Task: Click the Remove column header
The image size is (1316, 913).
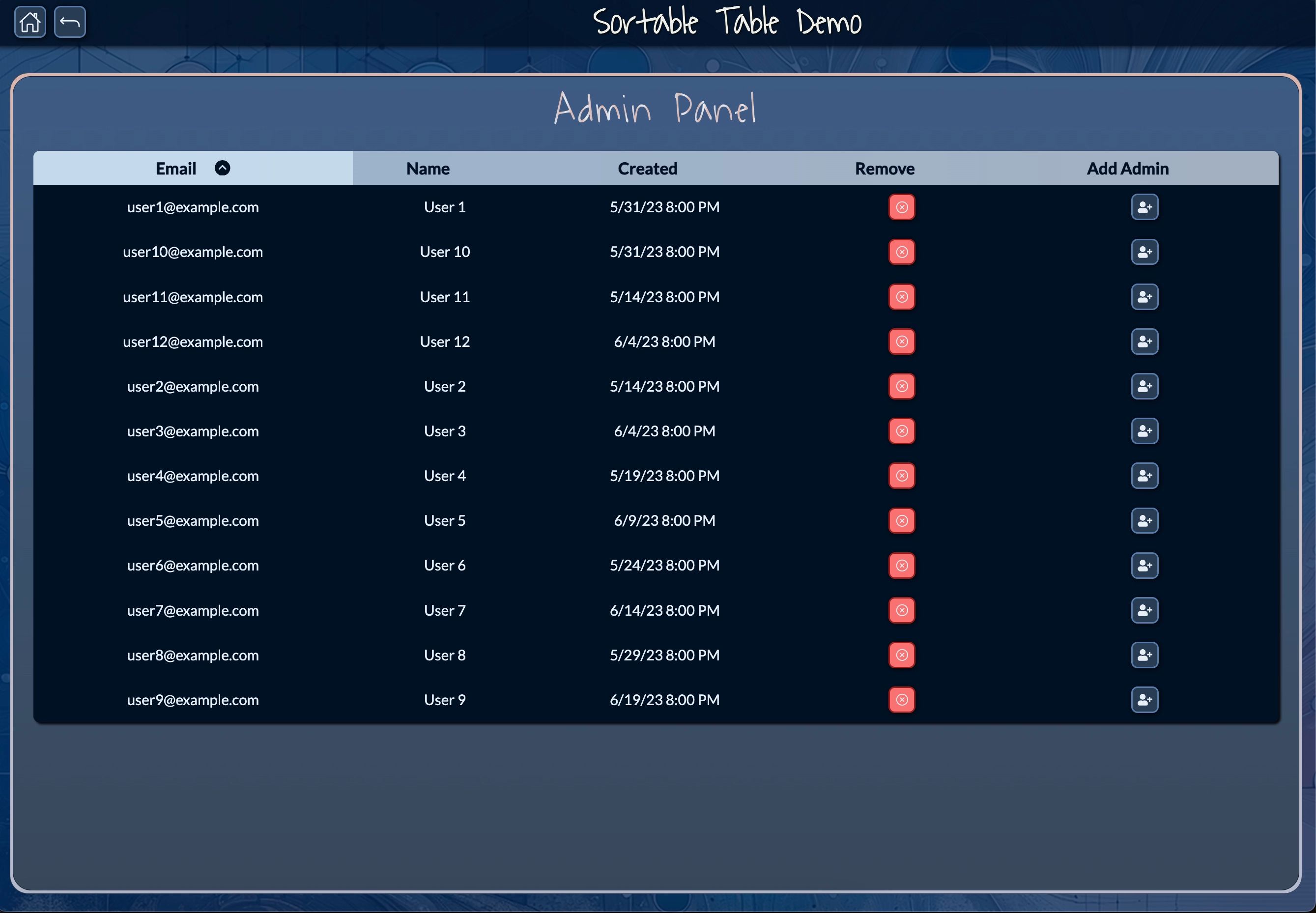Action: coord(884,169)
